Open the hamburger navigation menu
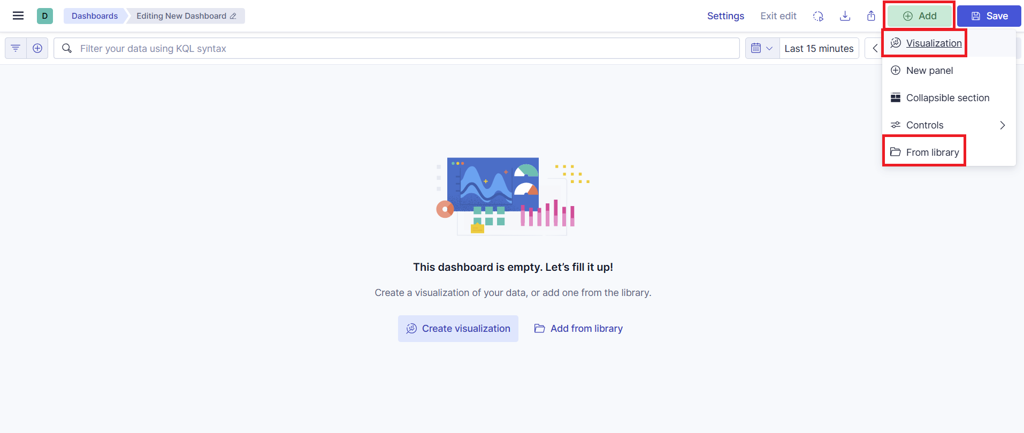 [x=18, y=16]
